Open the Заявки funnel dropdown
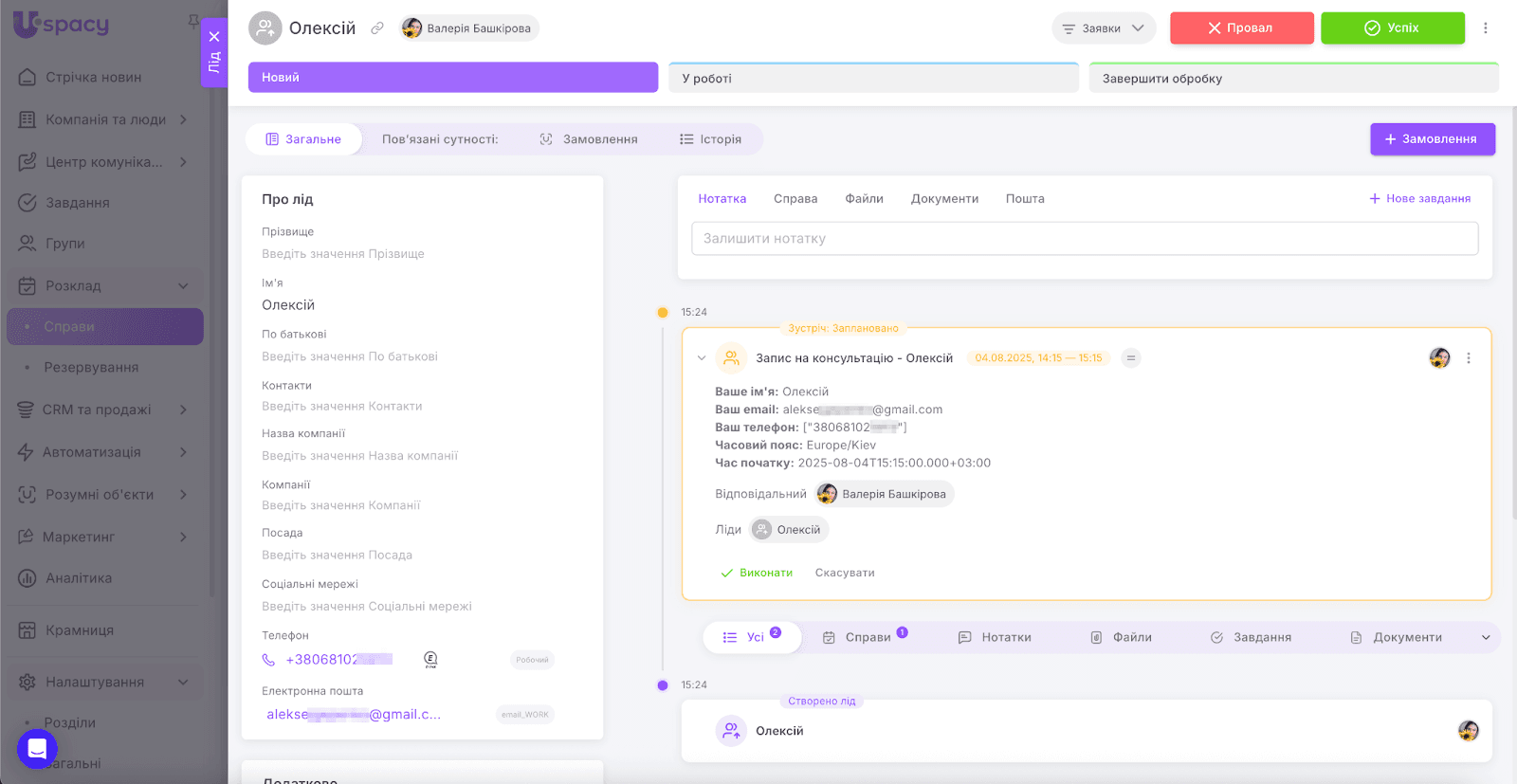Screen dimensions: 1517x784 point(1104,28)
